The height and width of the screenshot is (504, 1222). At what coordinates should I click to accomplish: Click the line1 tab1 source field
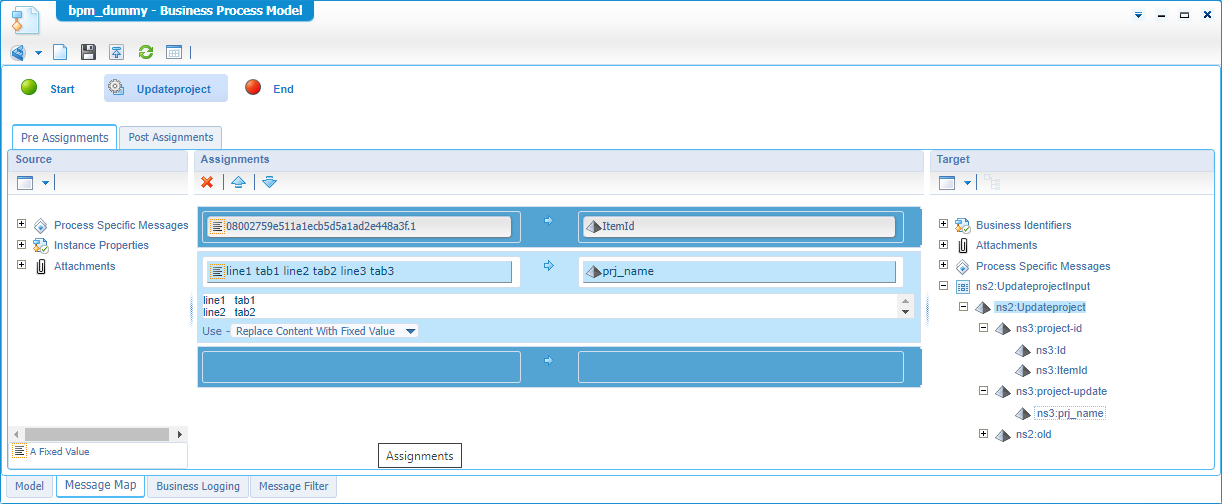[359, 271]
